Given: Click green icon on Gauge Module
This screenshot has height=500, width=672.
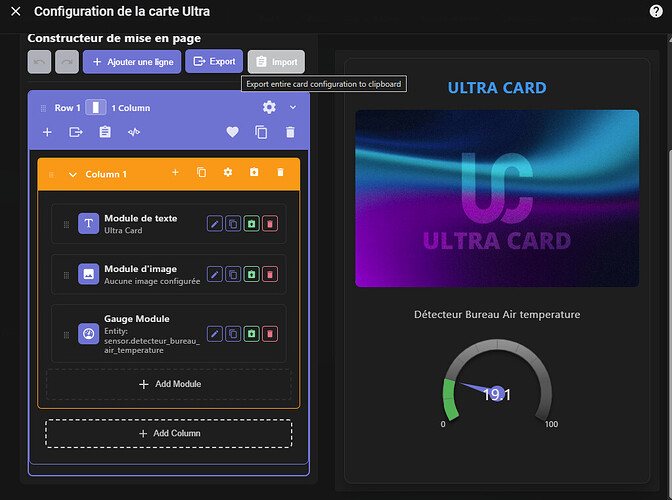Looking at the screenshot, I should coord(252,334).
